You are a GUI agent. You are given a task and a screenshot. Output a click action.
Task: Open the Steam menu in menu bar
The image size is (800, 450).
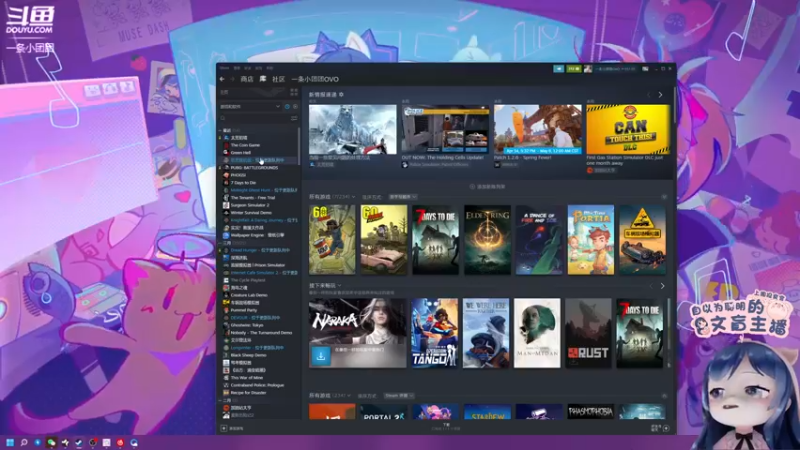[224, 68]
